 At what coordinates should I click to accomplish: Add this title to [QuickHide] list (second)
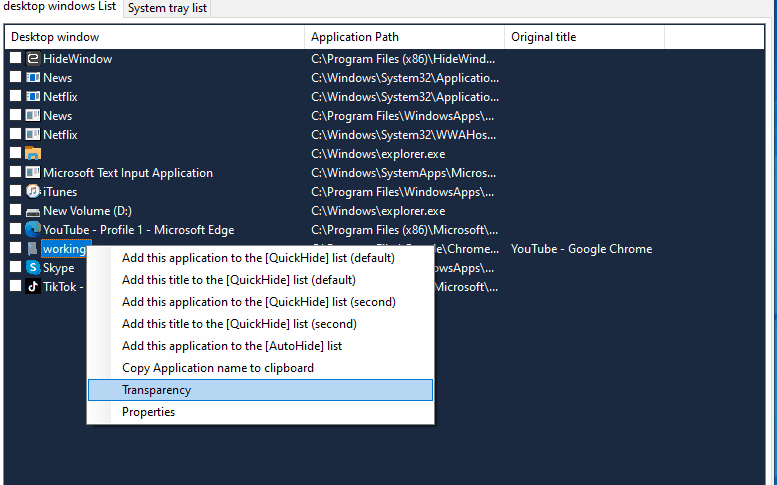point(260,323)
